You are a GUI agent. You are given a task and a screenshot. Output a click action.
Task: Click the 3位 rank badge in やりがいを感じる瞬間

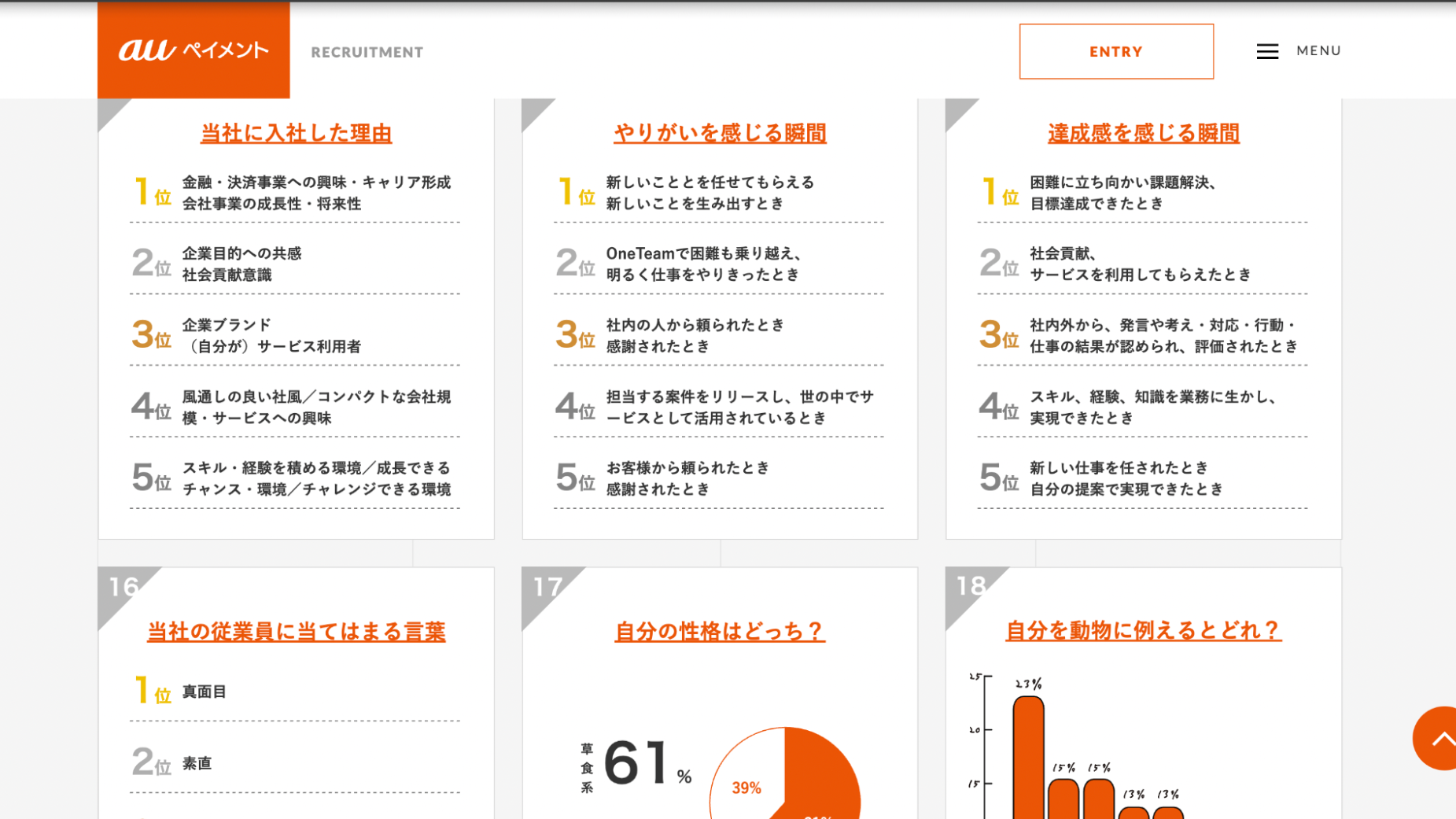(575, 334)
